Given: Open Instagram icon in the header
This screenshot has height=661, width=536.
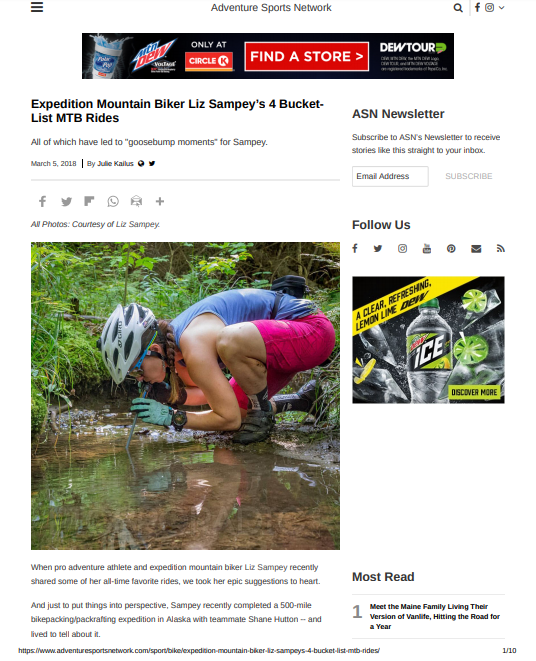Looking at the screenshot, I should [489, 7].
